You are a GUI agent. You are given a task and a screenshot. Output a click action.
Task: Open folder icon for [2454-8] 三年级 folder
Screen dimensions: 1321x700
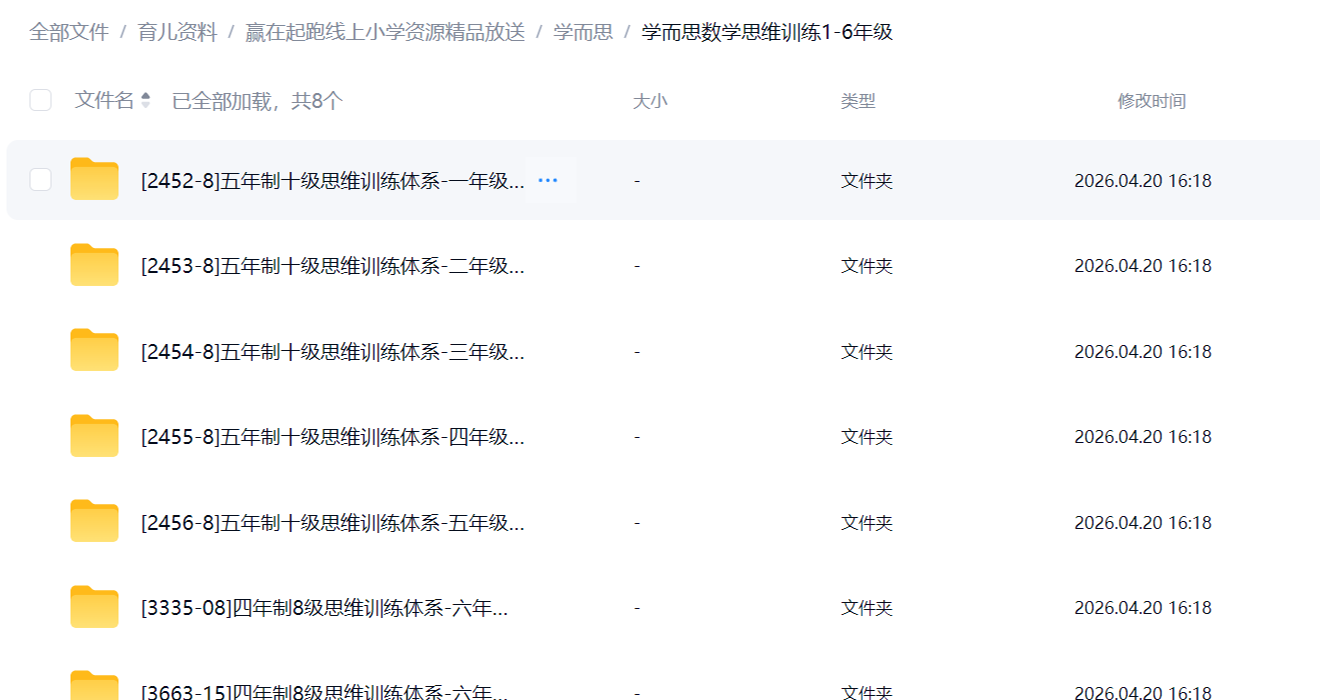tap(94, 350)
